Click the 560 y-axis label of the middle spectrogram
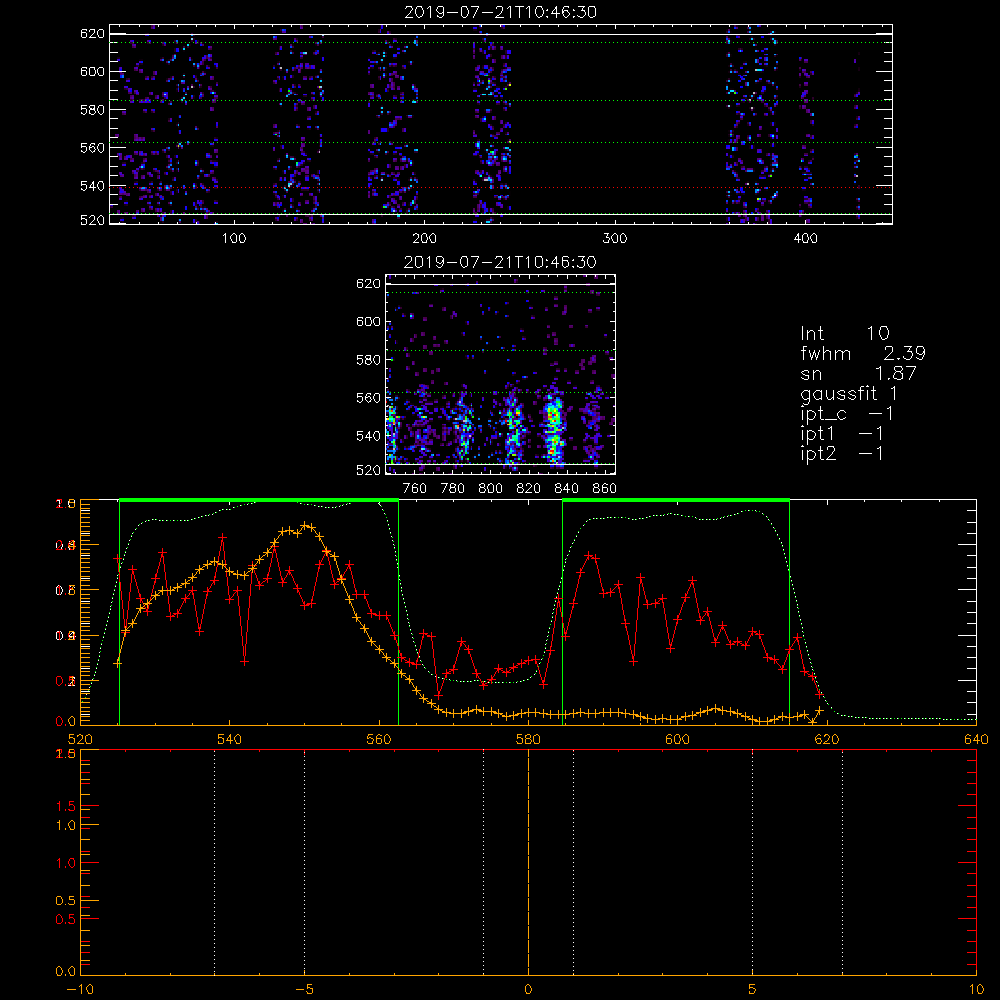 (x=369, y=398)
